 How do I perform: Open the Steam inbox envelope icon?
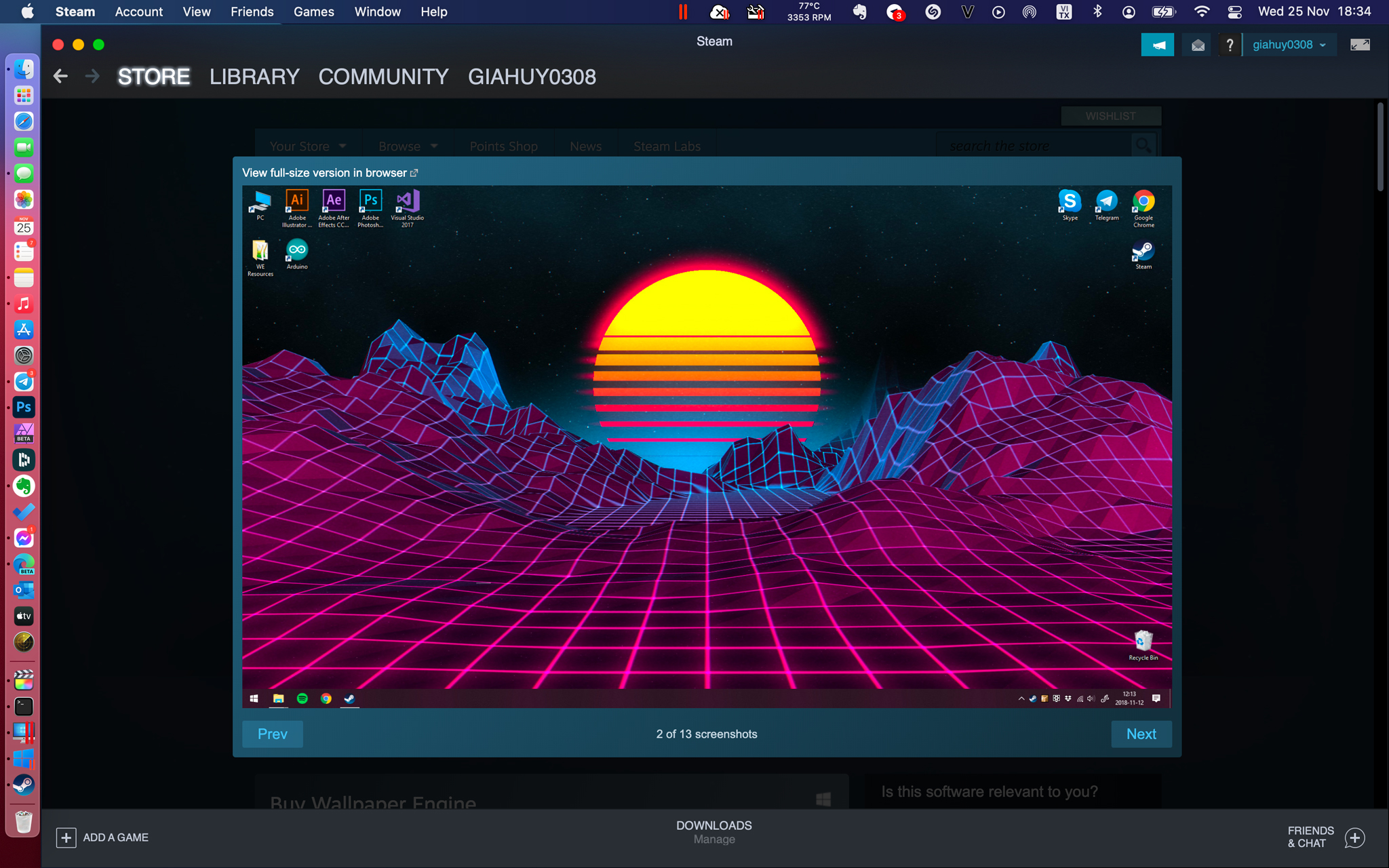click(1198, 45)
